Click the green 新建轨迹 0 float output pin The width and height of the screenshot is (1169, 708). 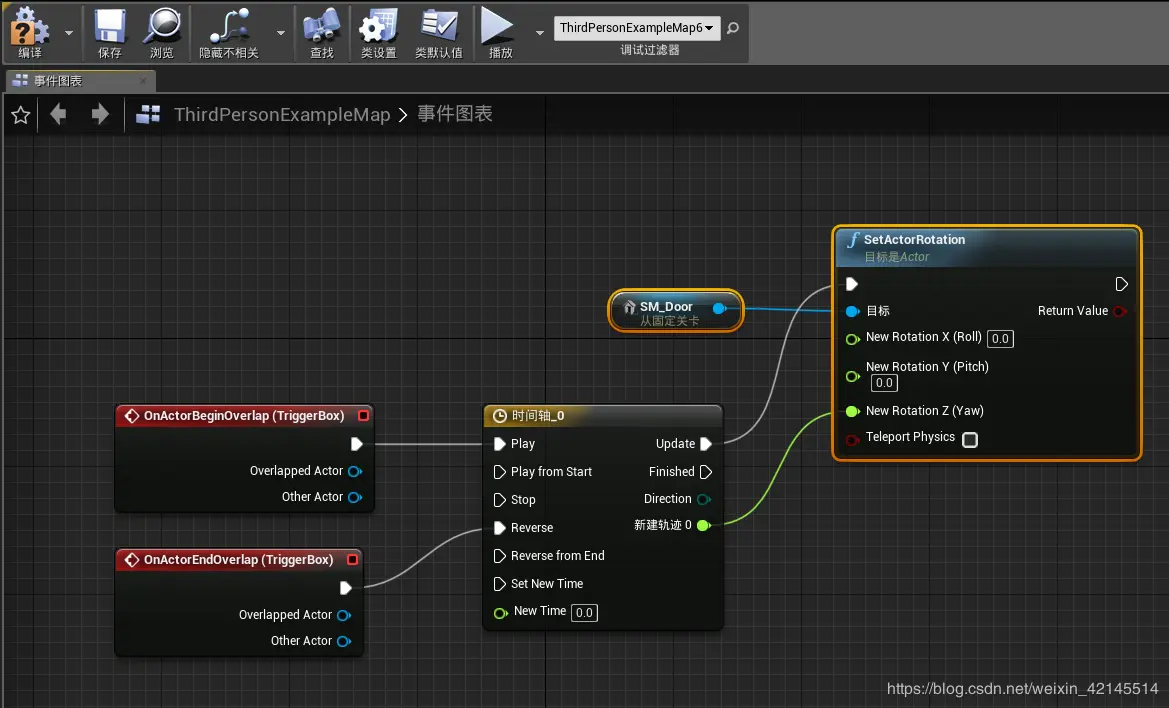(703, 525)
